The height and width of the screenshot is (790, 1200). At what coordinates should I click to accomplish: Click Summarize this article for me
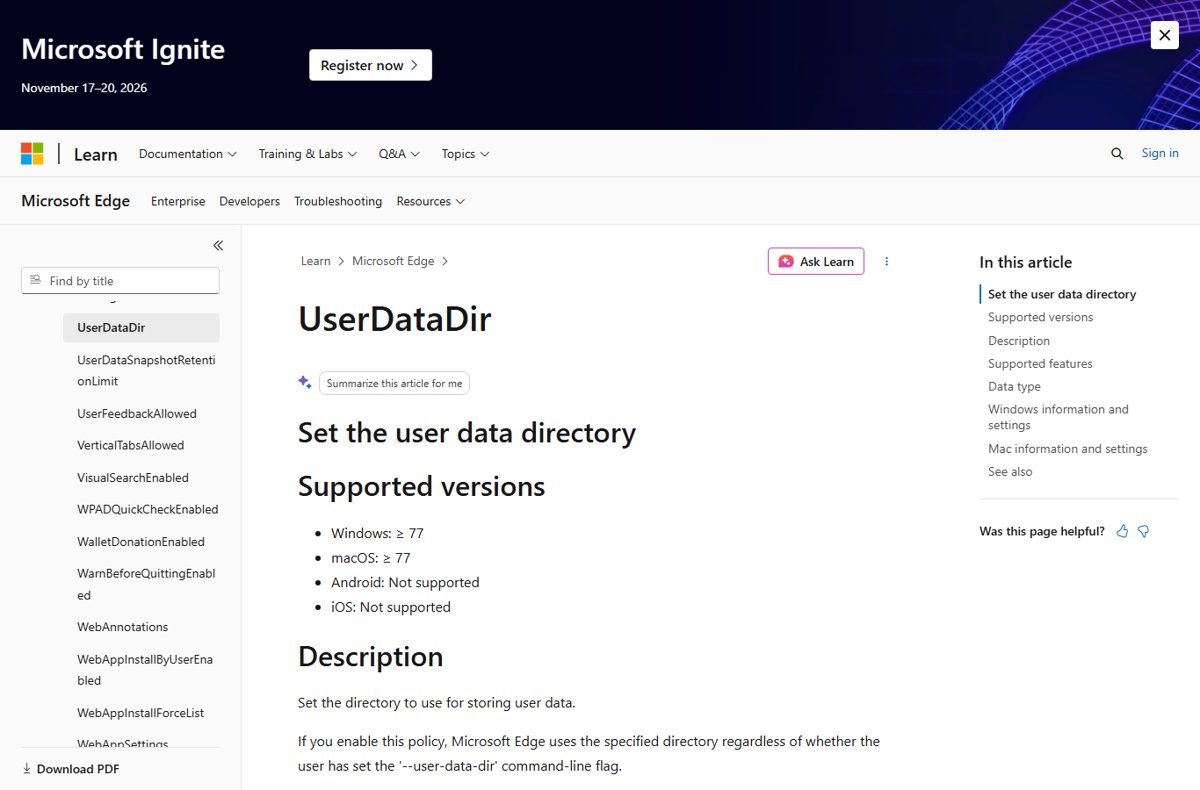pyautogui.click(x=394, y=383)
